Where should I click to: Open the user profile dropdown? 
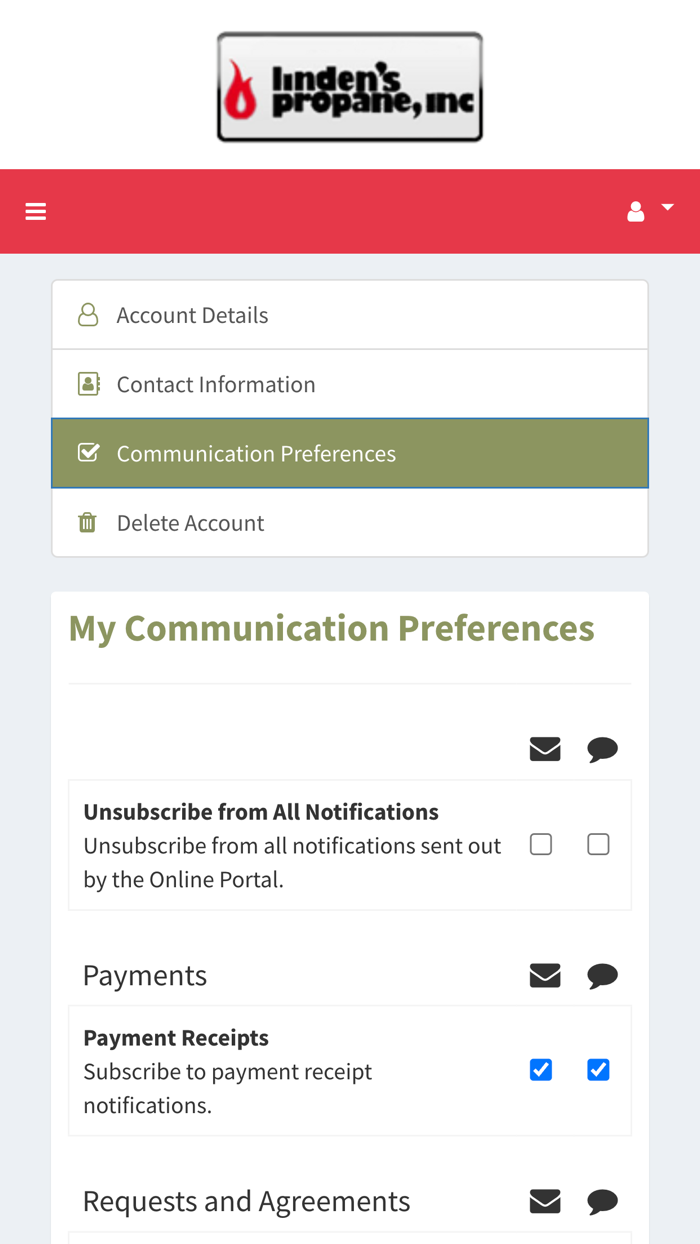click(649, 211)
